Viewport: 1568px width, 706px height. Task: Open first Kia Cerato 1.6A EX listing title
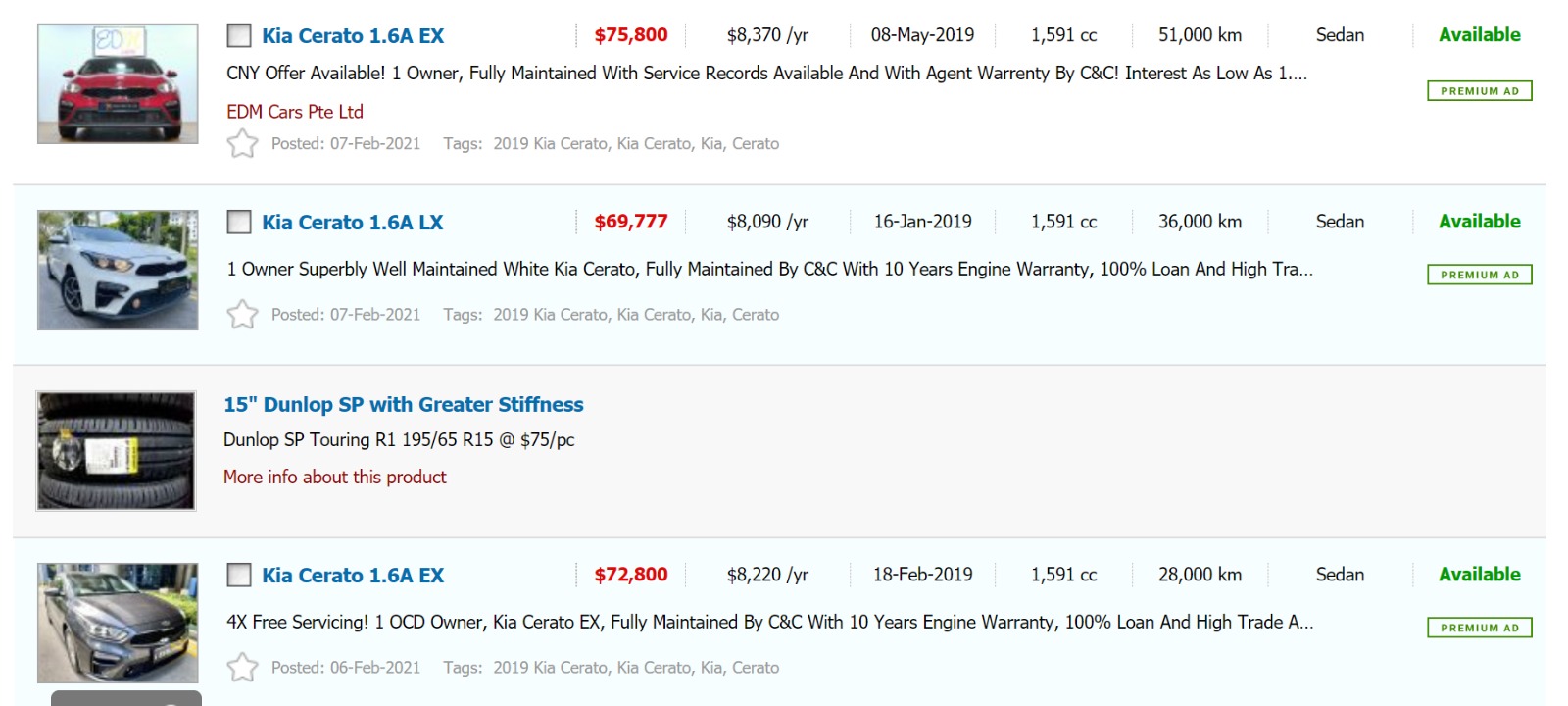point(353,36)
